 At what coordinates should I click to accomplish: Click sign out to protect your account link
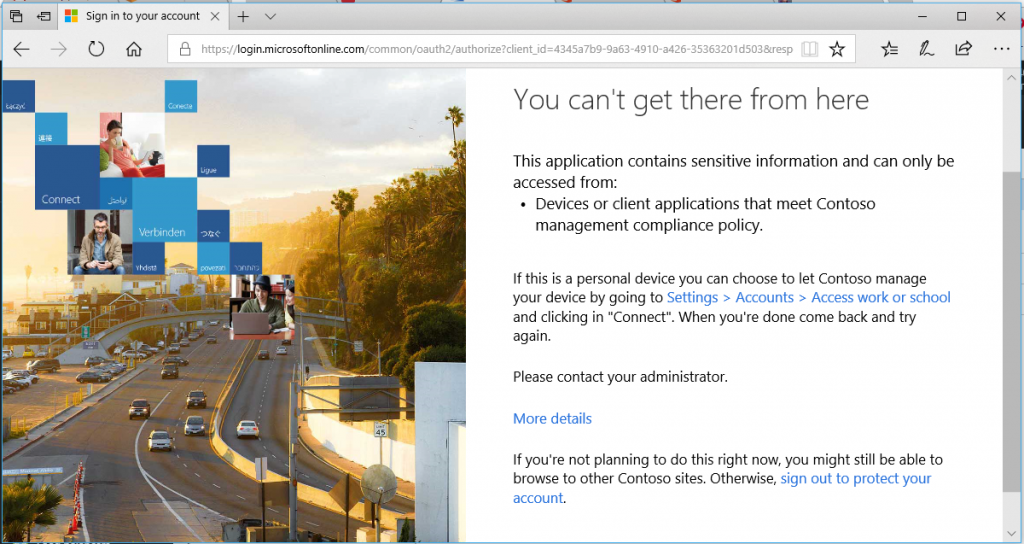[722, 488]
